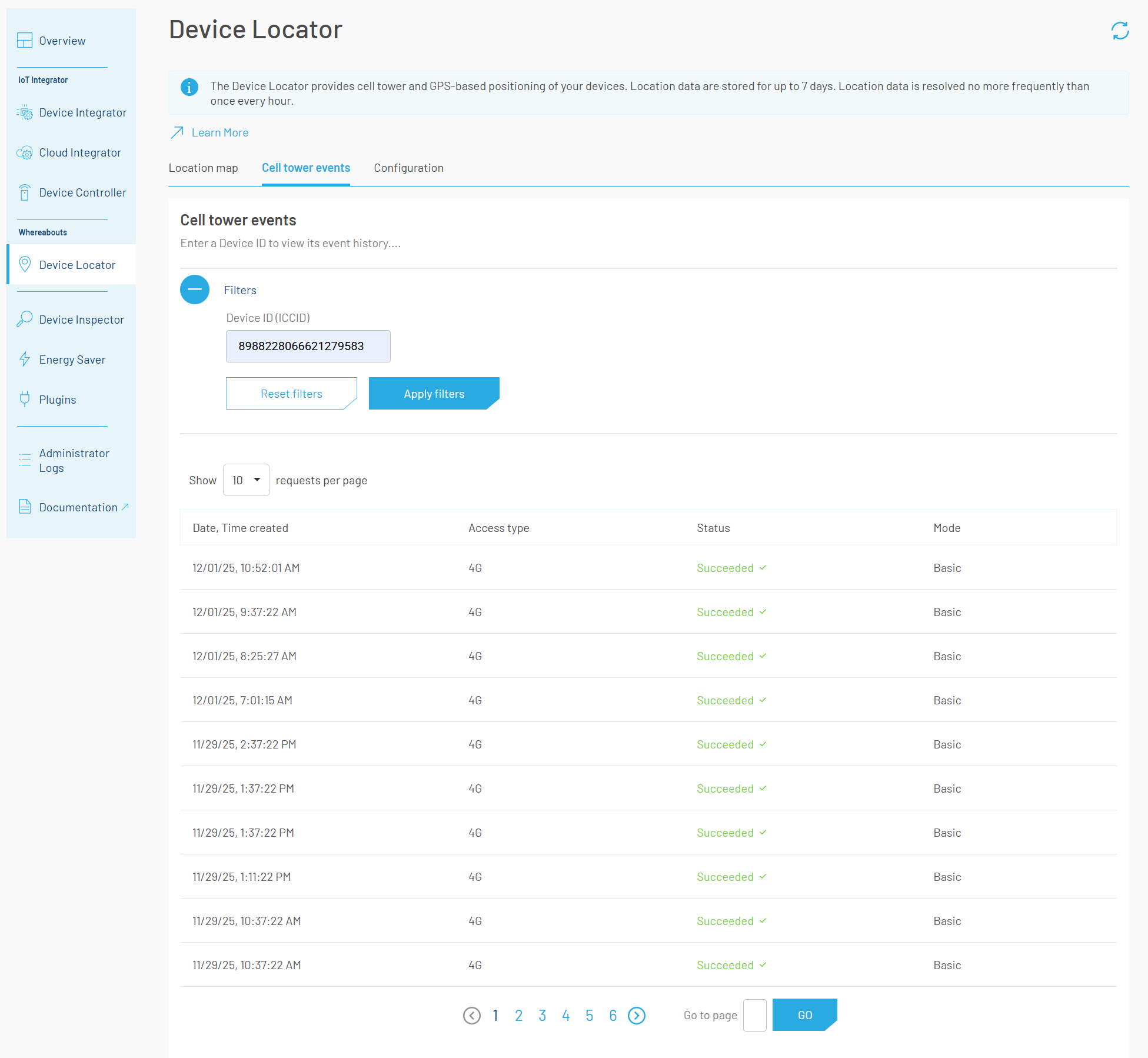This screenshot has width=1148, height=1058.
Task: Switch to the Location map tab
Action: pos(203,168)
